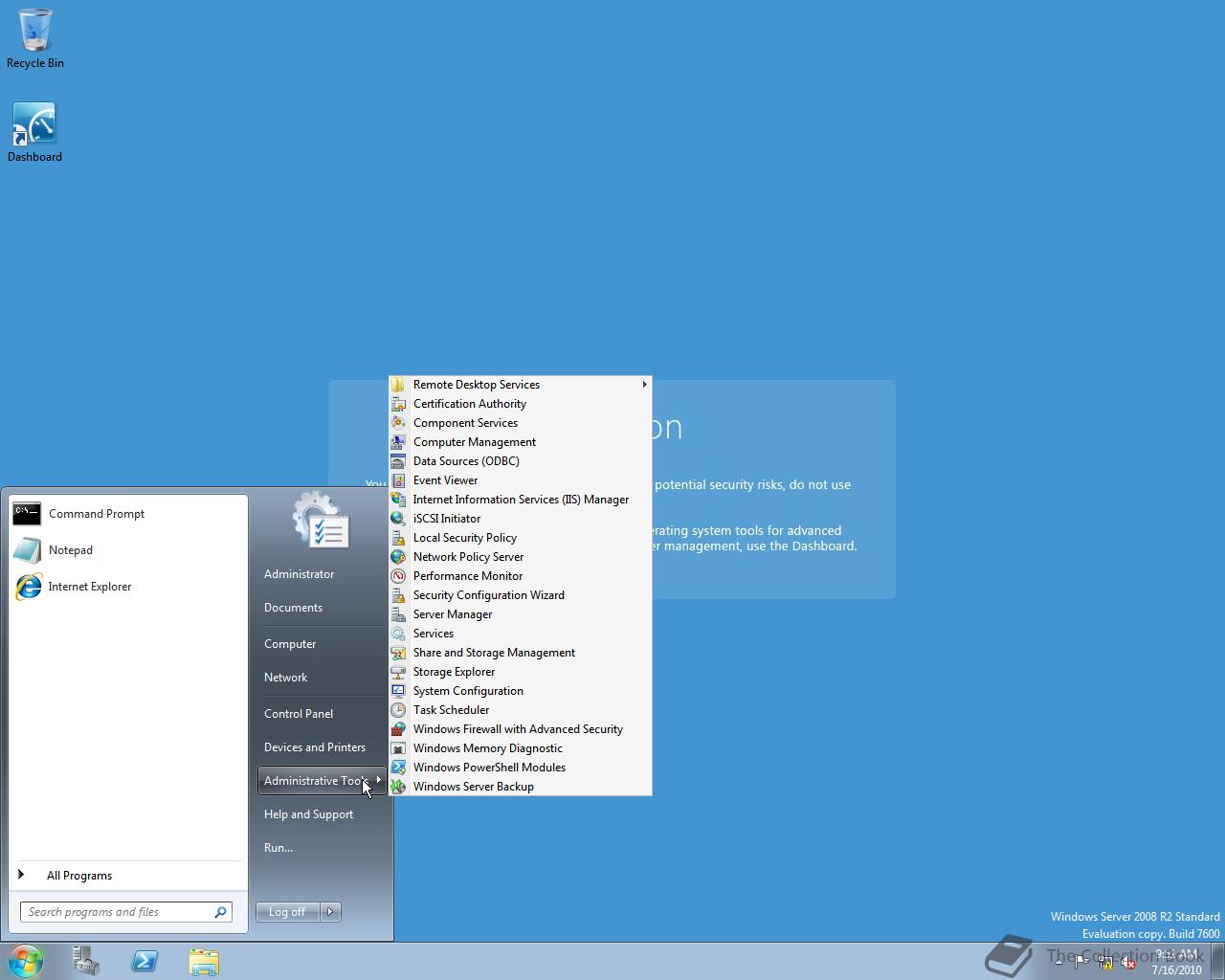Click the Internet Explorer icon in Start menu

(x=27, y=587)
